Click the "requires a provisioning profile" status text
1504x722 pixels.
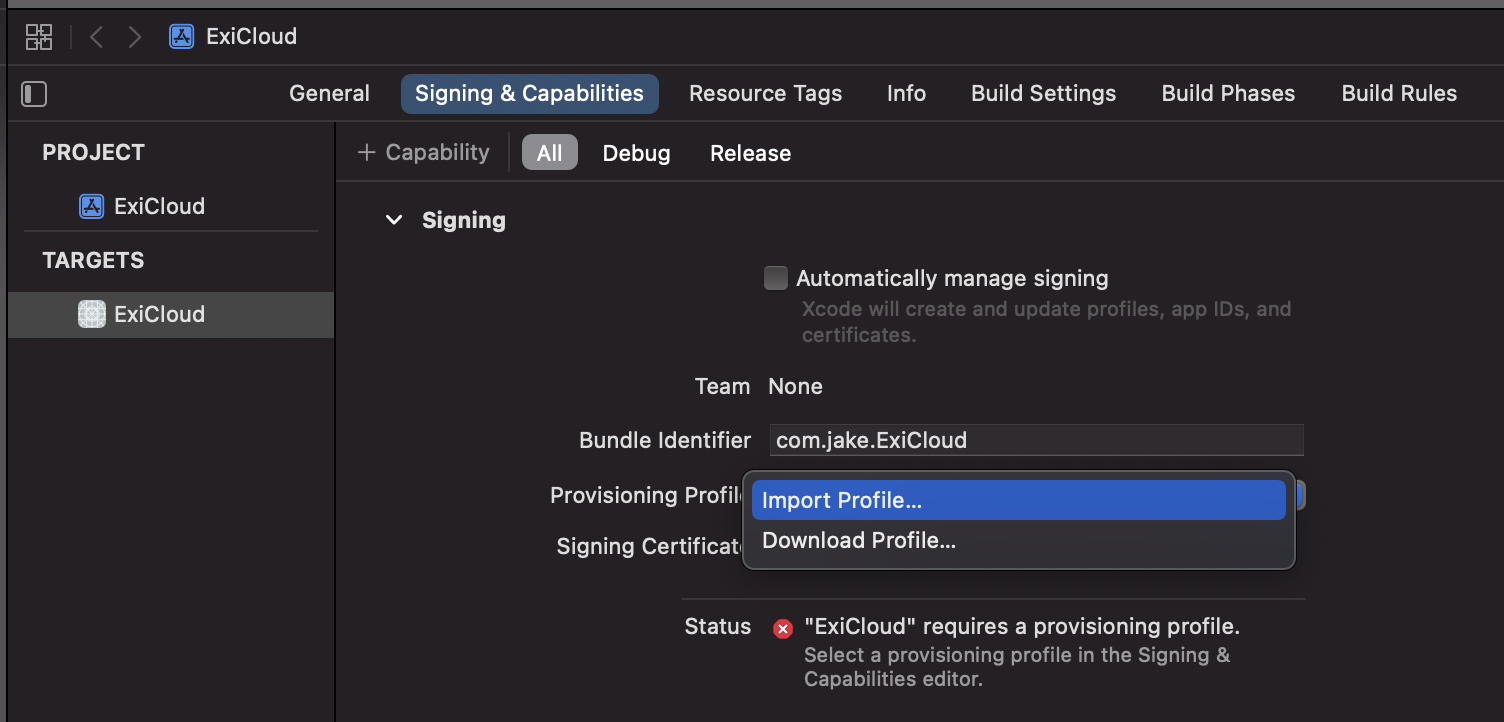1022,627
